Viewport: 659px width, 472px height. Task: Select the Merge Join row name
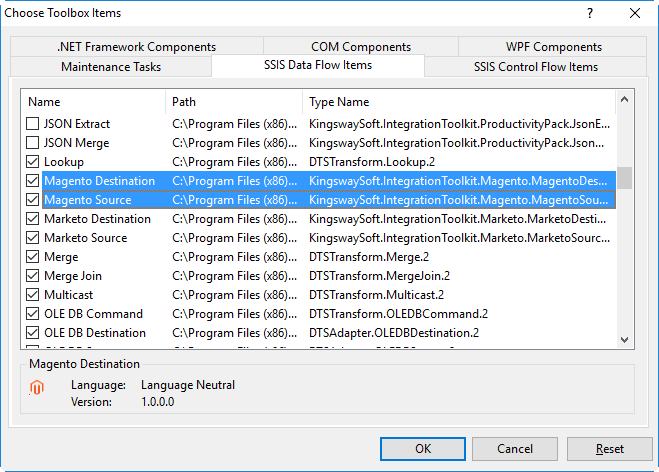[x=73, y=276]
